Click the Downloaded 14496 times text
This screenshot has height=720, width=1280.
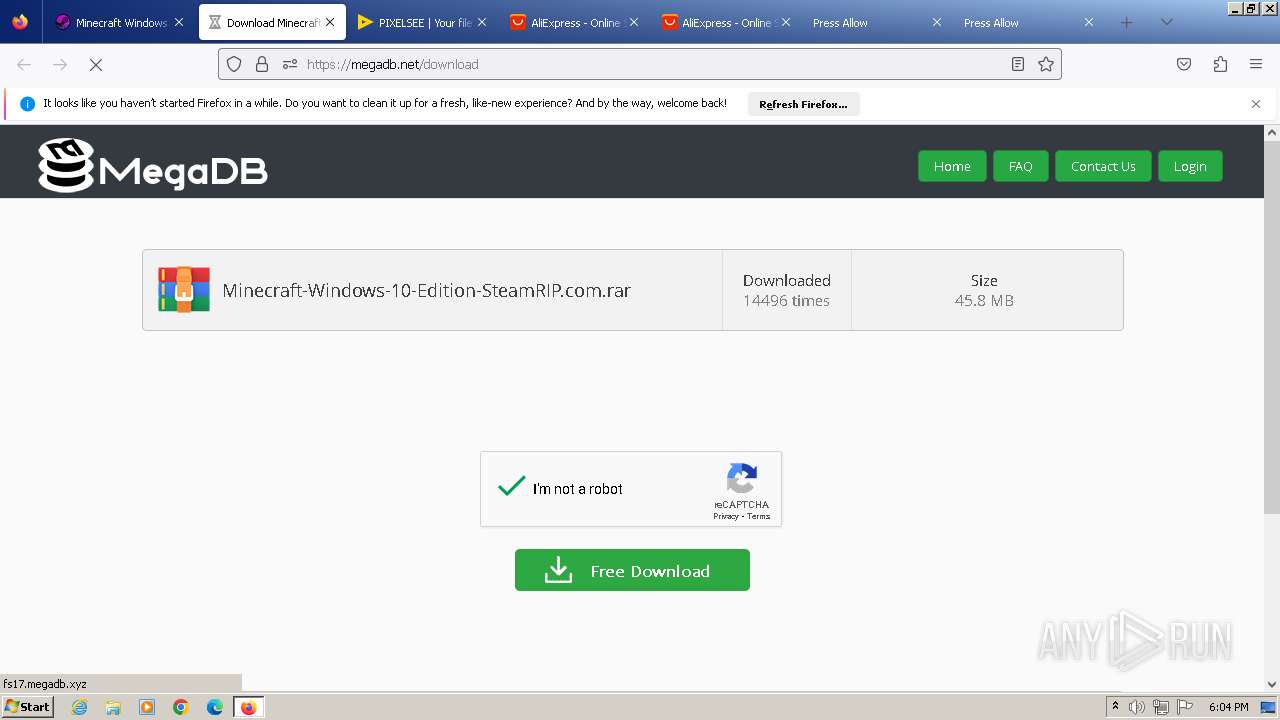coord(786,290)
